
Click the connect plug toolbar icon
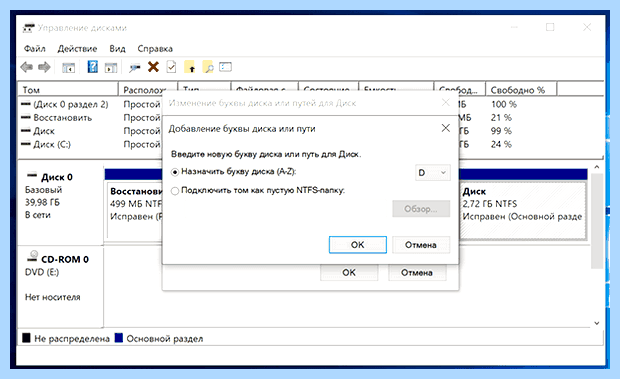tap(134, 68)
